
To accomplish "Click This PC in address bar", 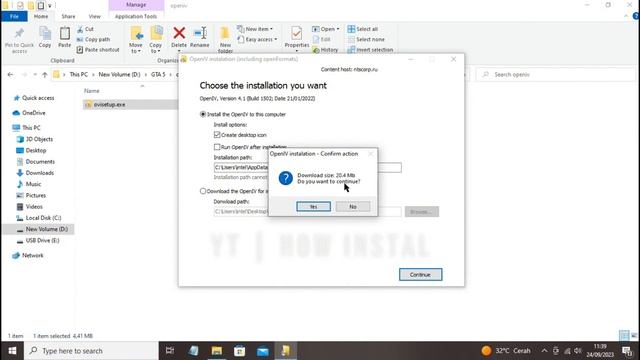I will 78,75.
